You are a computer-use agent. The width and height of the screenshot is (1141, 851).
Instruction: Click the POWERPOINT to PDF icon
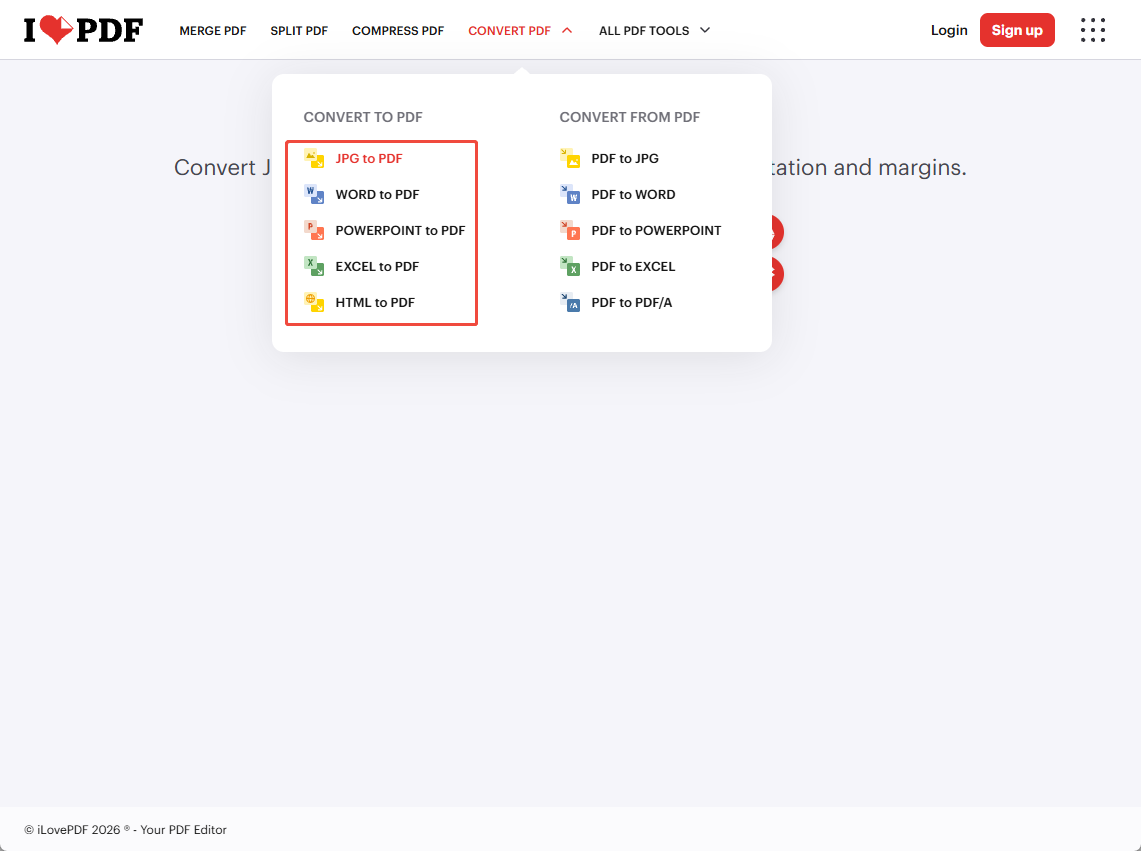(314, 230)
